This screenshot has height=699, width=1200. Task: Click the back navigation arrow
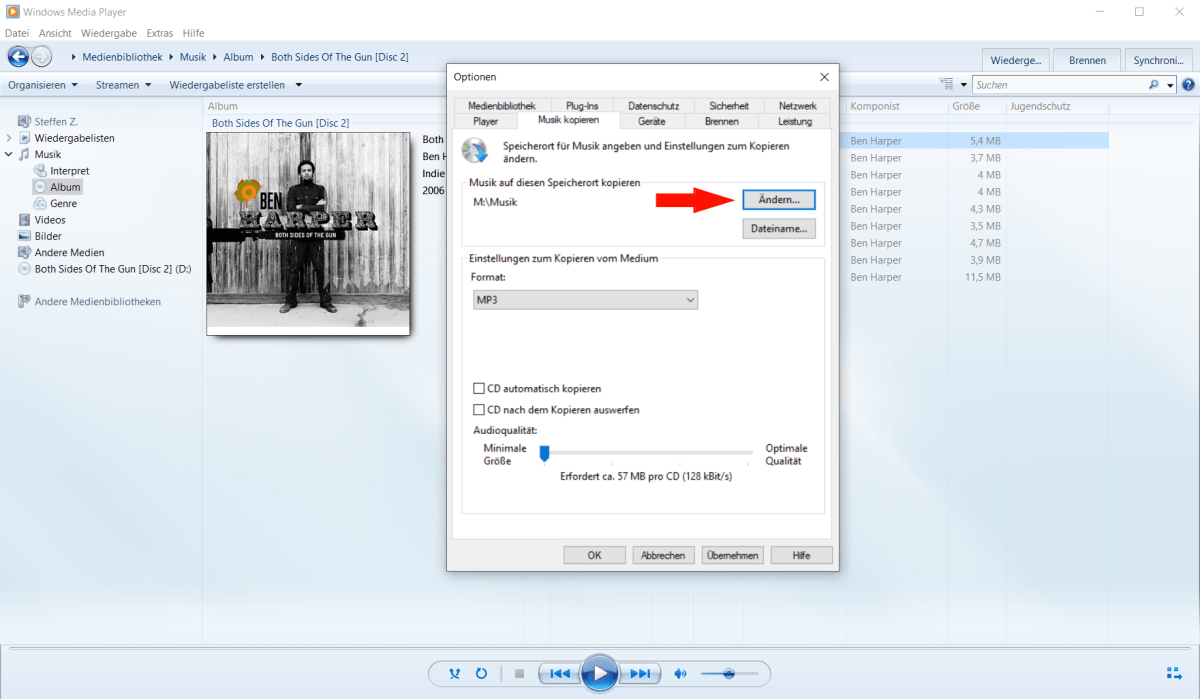18,57
